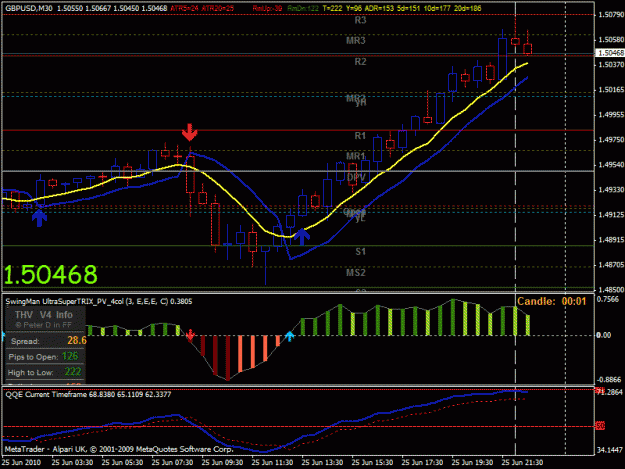Image resolution: width=625 pixels, height=469 pixels.
Task: Click 1.50790 on the price axis
Action: pos(611,15)
